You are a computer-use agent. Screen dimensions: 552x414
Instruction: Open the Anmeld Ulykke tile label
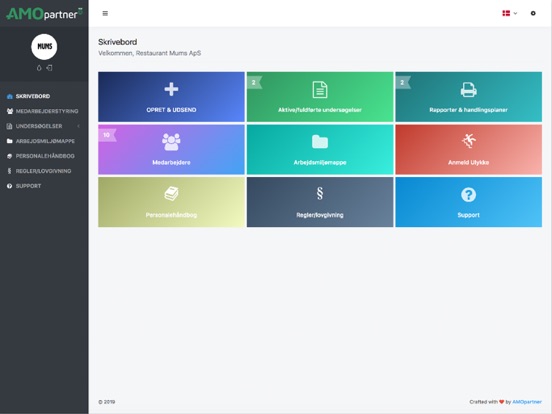tap(469, 162)
